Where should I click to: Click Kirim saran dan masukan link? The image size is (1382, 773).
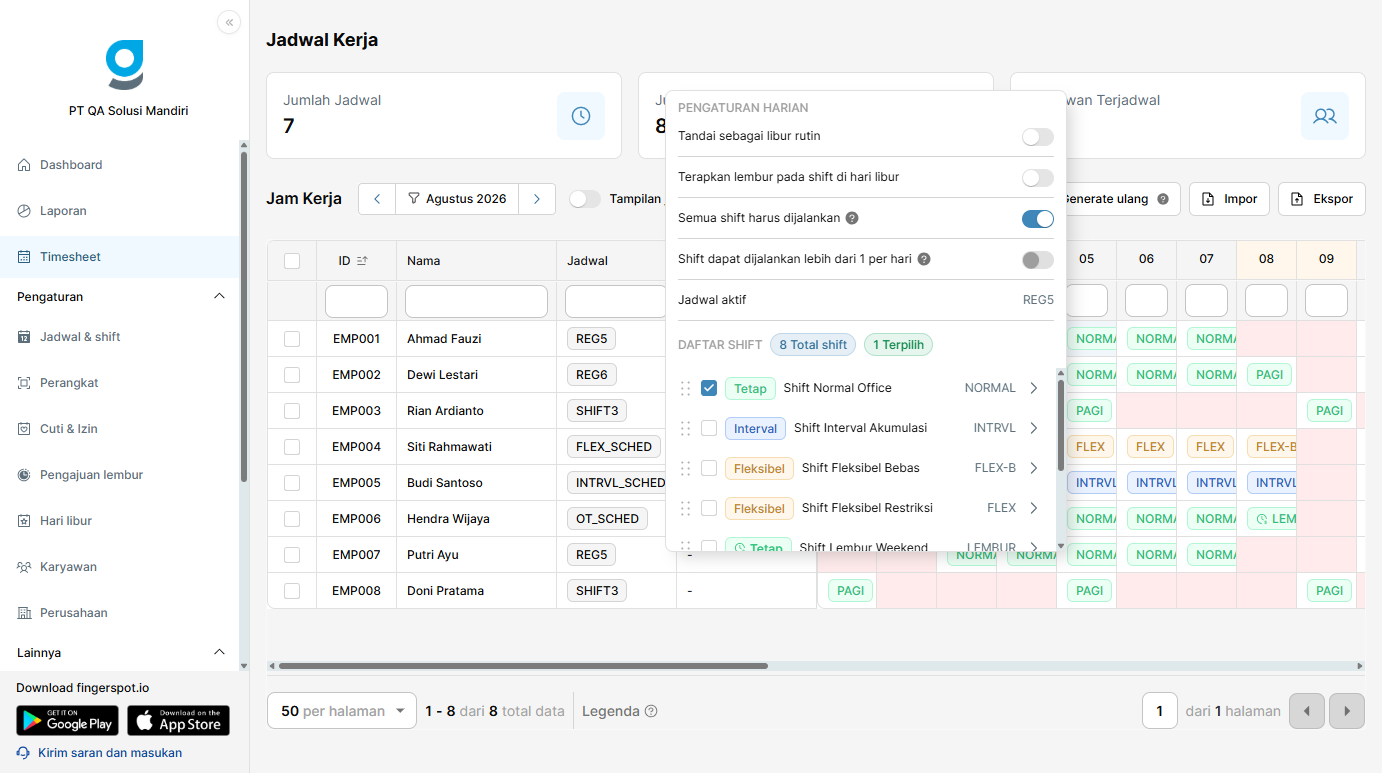point(110,753)
